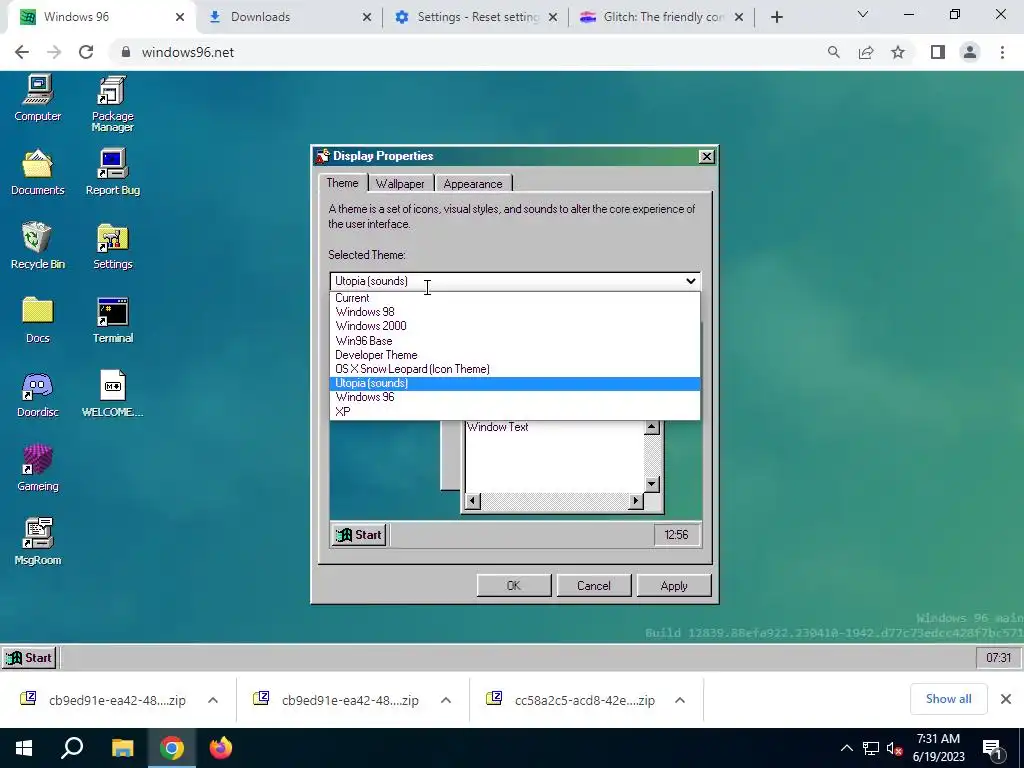Choose Current in theme list
Image resolution: width=1024 pixels, height=768 pixels.
pyautogui.click(x=515, y=298)
